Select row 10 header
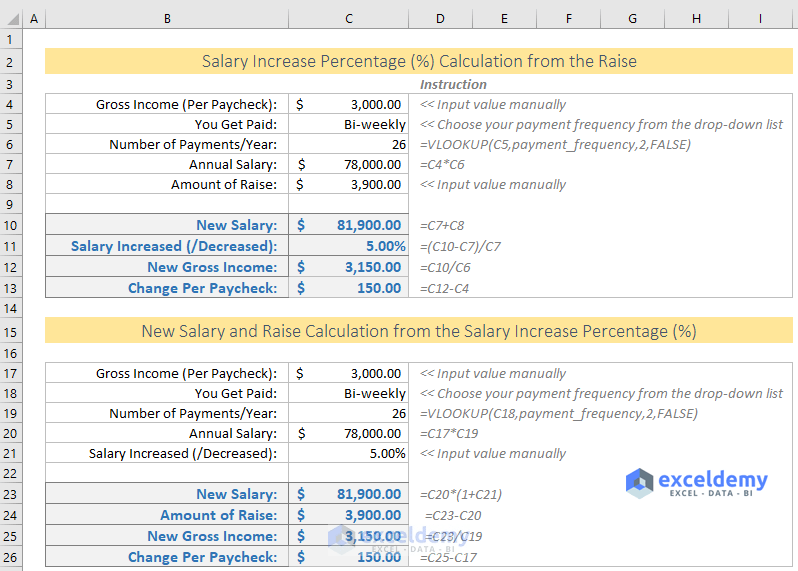The height and width of the screenshot is (571, 798). point(10,226)
